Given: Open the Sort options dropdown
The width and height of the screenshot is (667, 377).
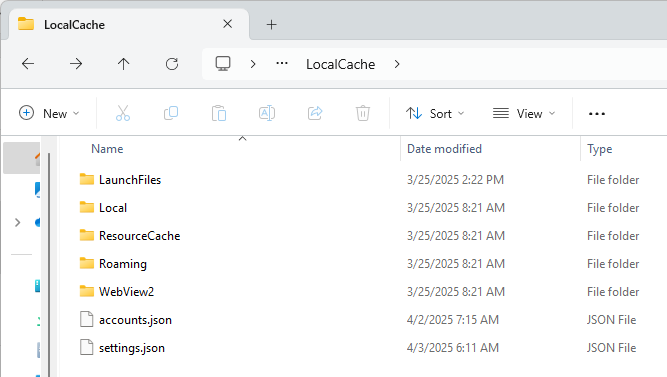Looking at the screenshot, I should 435,114.
